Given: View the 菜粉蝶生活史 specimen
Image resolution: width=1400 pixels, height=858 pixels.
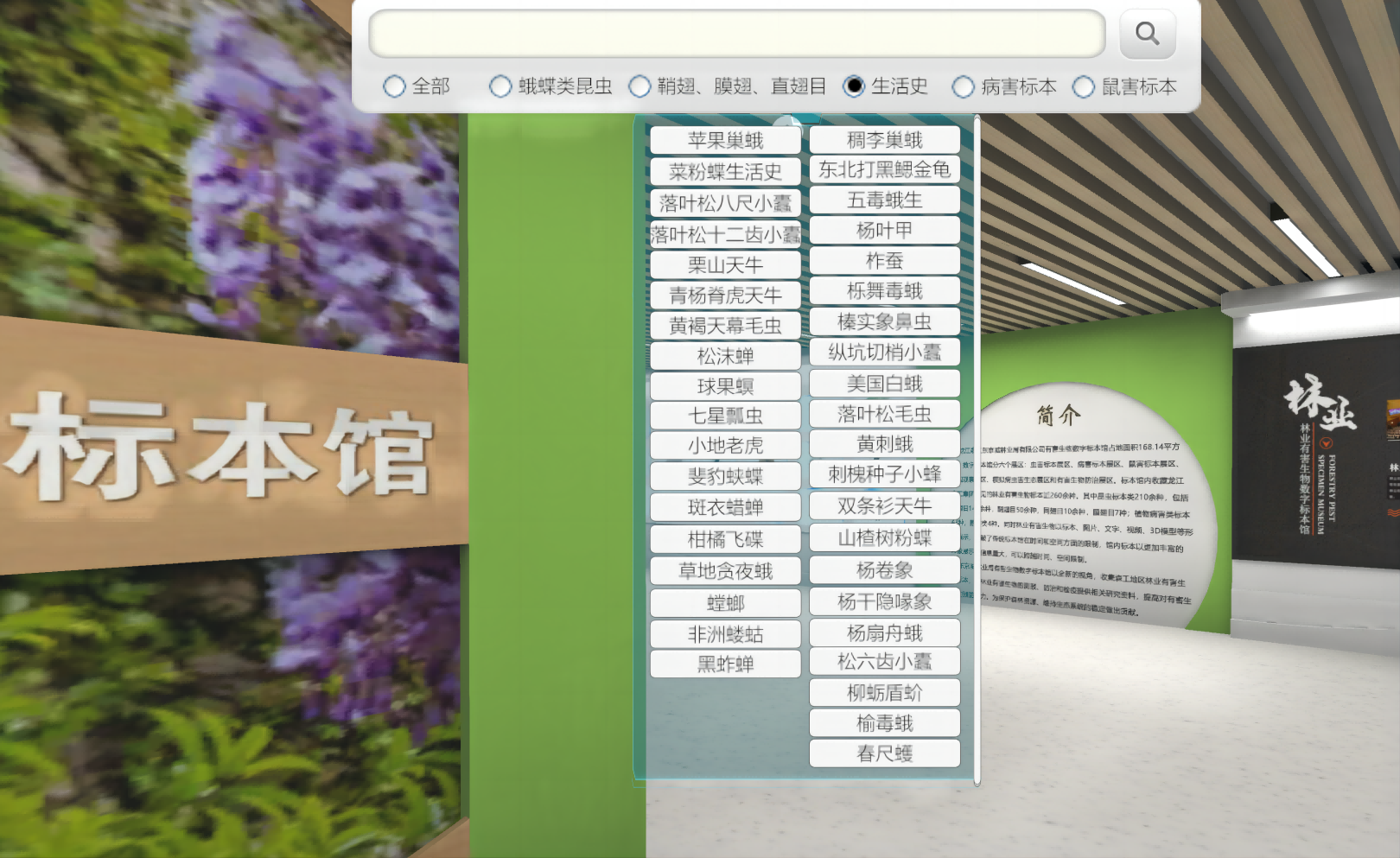Looking at the screenshot, I should (x=726, y=170).
